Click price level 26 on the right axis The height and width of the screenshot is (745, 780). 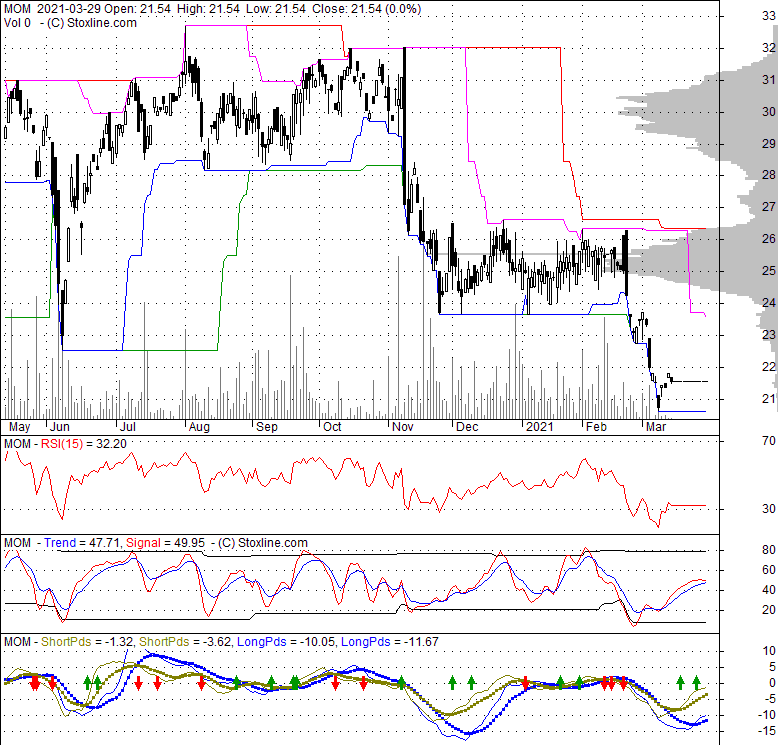(x=769, y=239)
